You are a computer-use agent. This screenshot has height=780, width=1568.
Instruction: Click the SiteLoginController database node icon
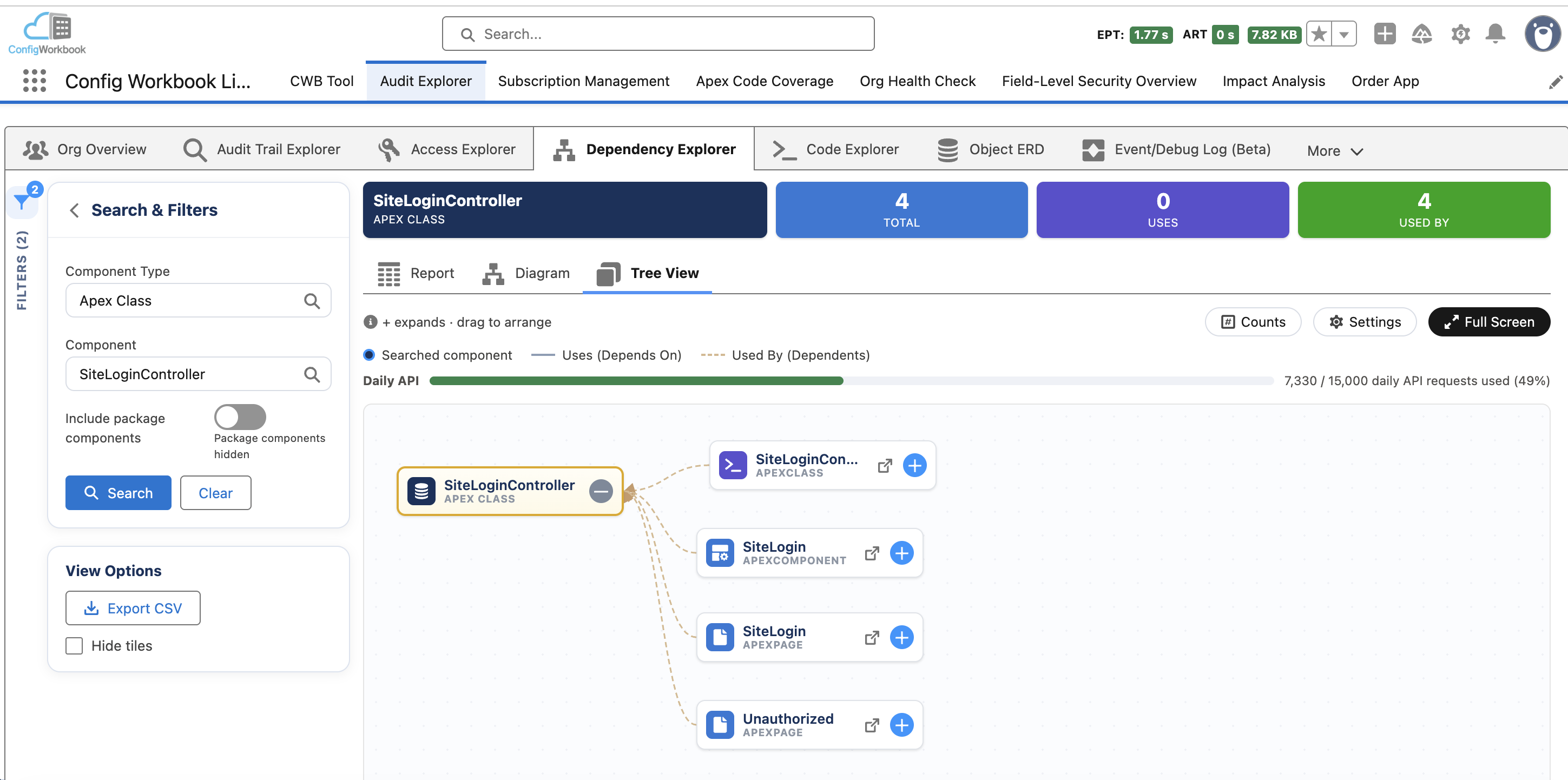click(x=421, y=491)
